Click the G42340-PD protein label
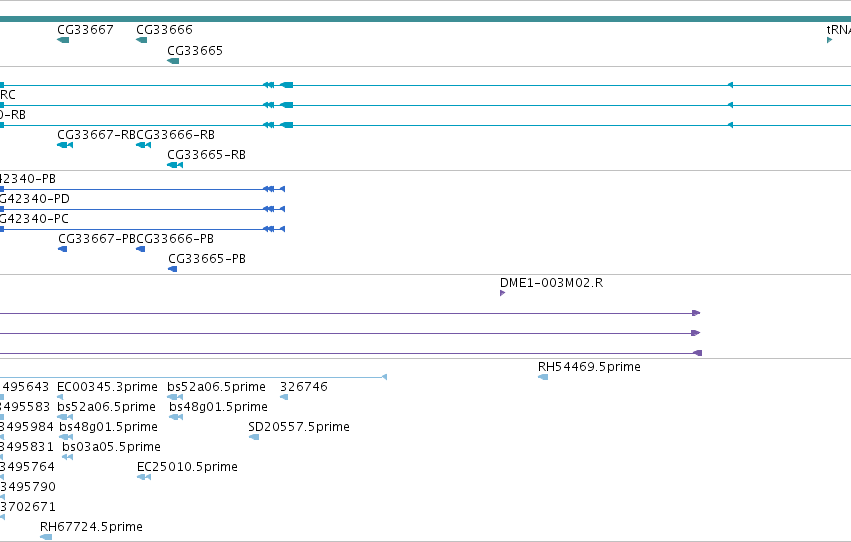This screenshot has height=542, width=851. pos(35,199)
